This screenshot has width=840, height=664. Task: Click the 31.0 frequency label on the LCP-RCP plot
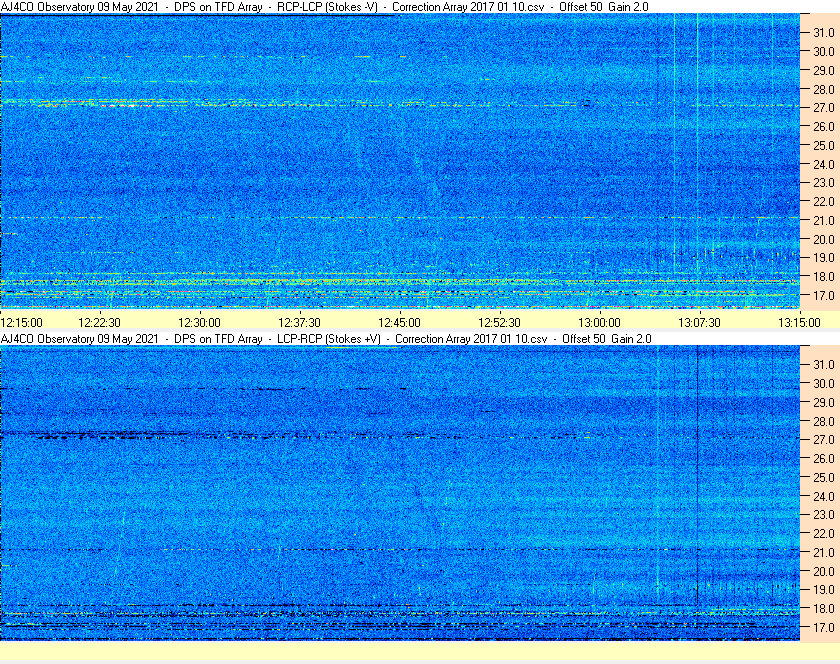pos(824,364)
